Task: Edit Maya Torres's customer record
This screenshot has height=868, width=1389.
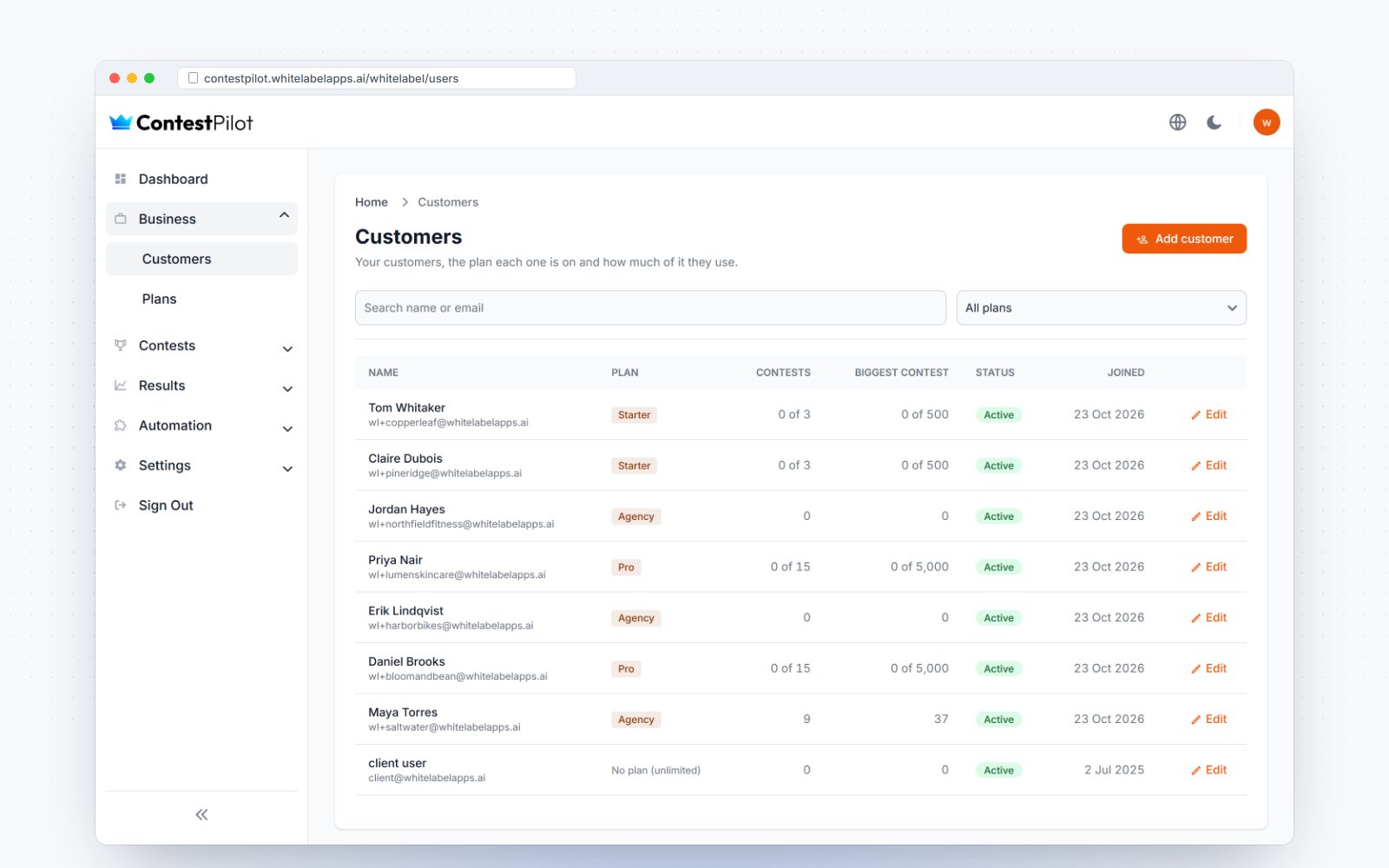Action: coord(1208,720)
